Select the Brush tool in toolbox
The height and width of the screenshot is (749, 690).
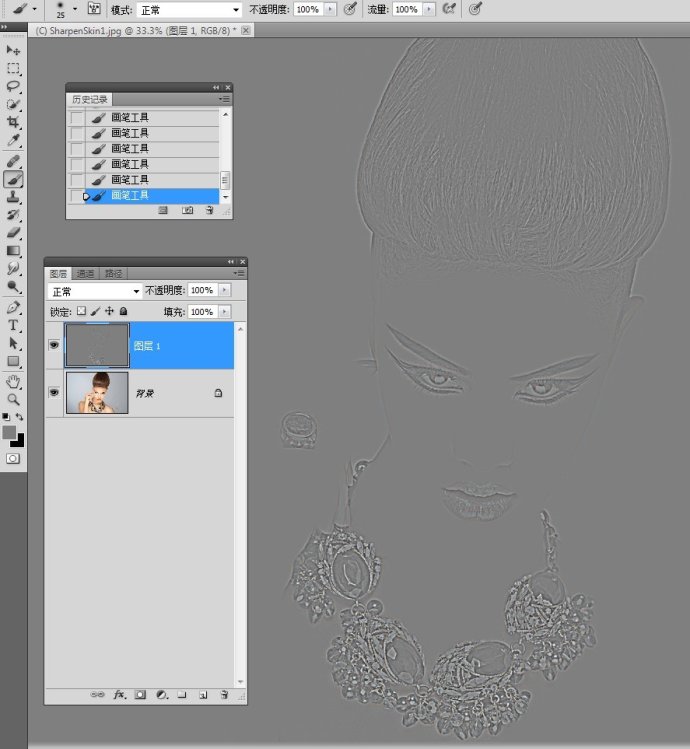(x=13, y=180)
